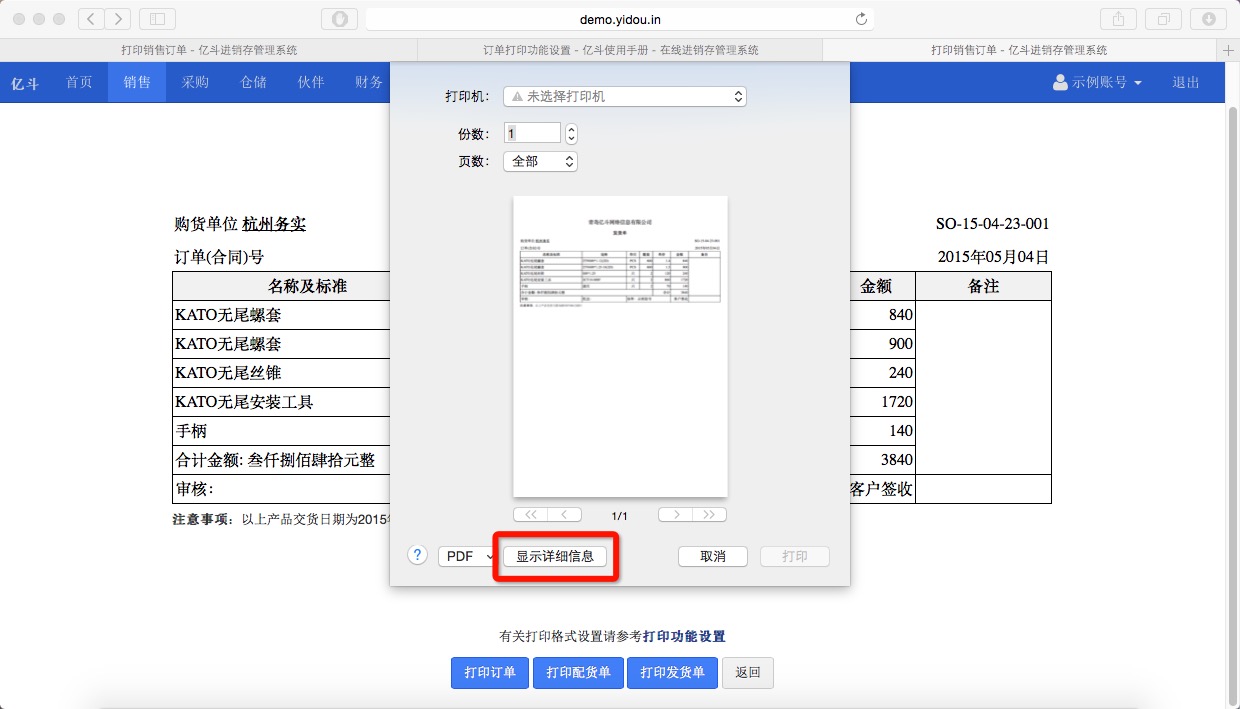
Task: Click 合计金额 叁仟捌佰肆拾元整 text
Action: (275, 460)
